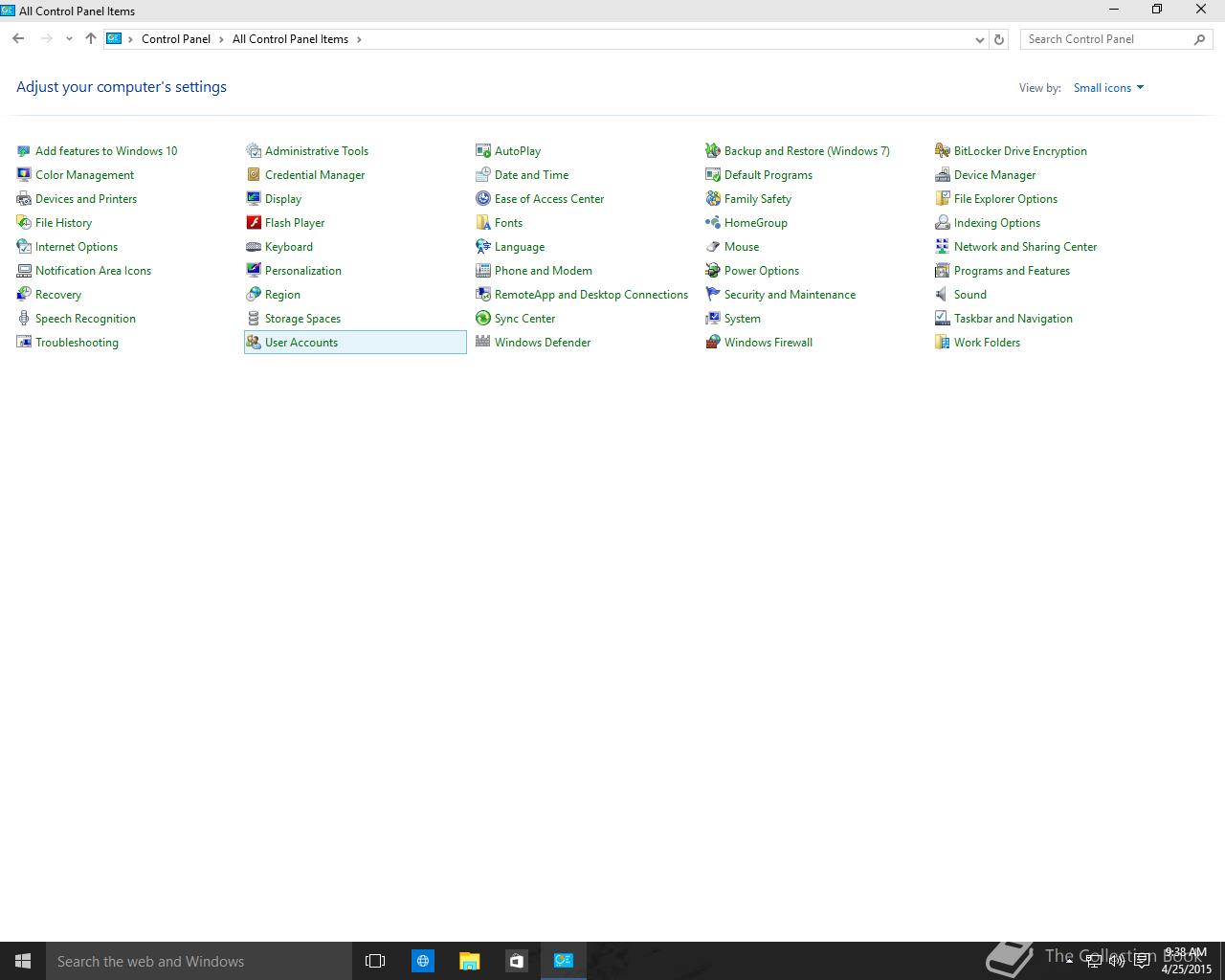1225x980 pixels.
Task: Open Backup and Restore (Windows 7)
Action: (807, 150)
